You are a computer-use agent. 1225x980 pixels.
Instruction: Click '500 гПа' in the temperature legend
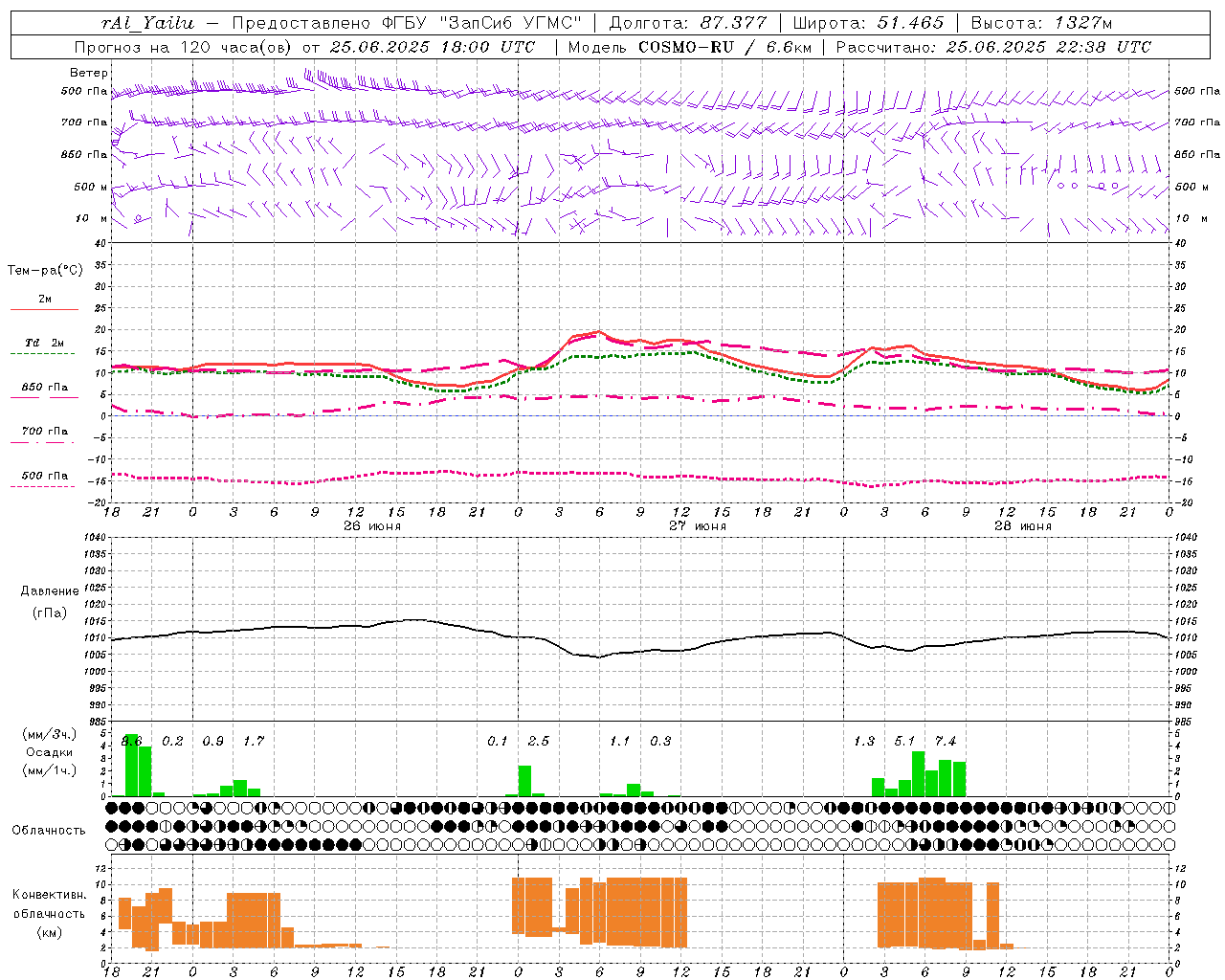pos(45,475)
